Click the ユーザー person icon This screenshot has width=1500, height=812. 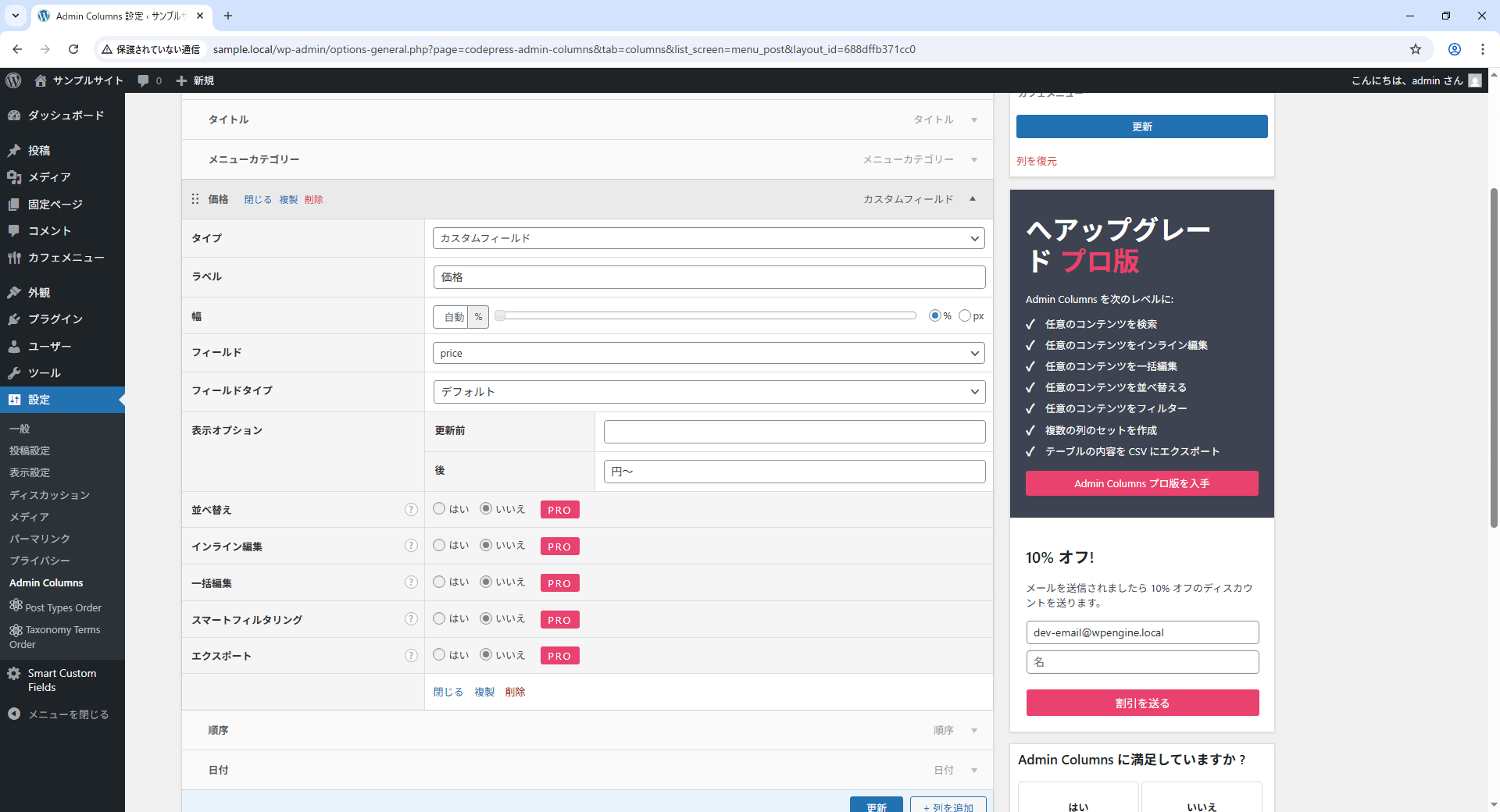point(14,347)
